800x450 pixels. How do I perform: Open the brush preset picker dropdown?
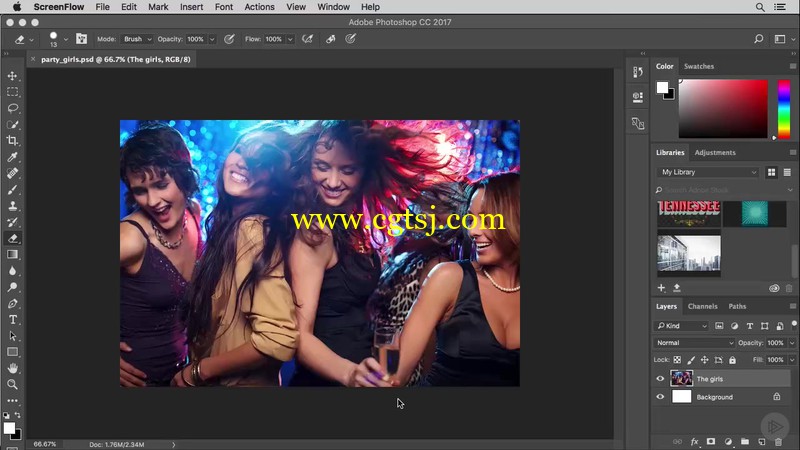(x=66, y=39)
